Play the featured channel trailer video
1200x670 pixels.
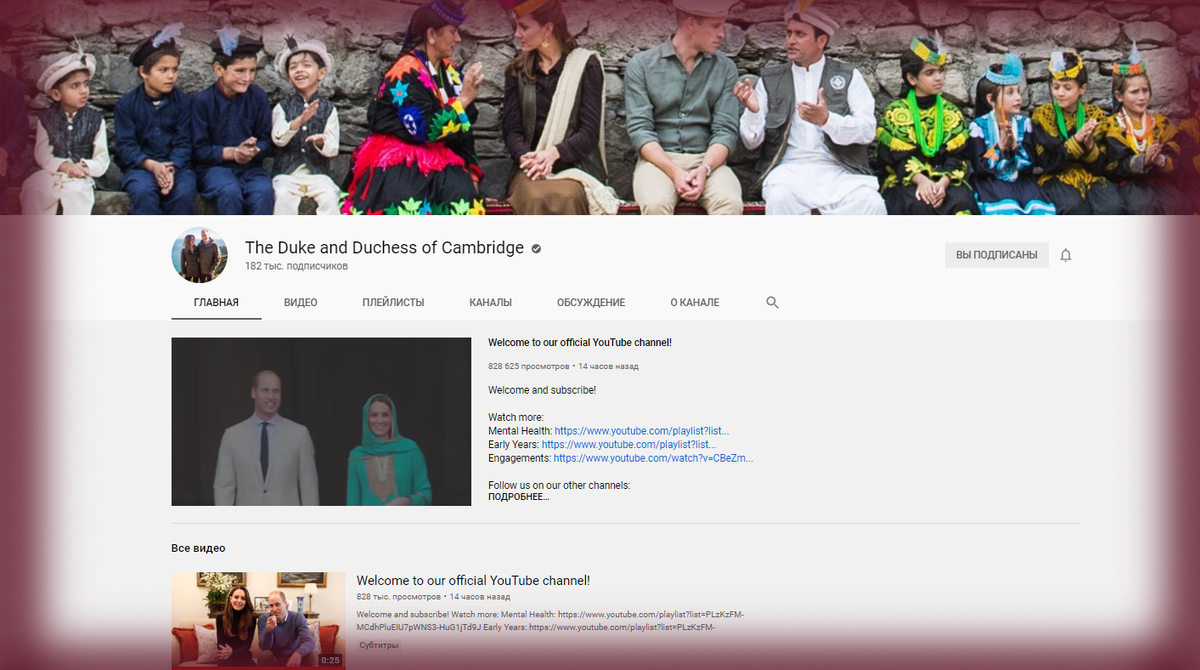coord(321,421)
